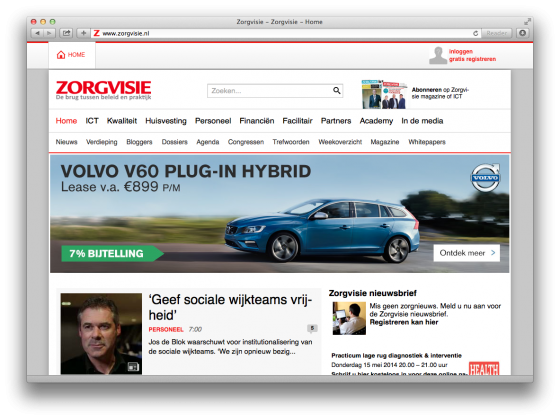This screenshot has height=420, width=560.
Task: Toggle full screen with the window arrows
Action: [527, 22]
